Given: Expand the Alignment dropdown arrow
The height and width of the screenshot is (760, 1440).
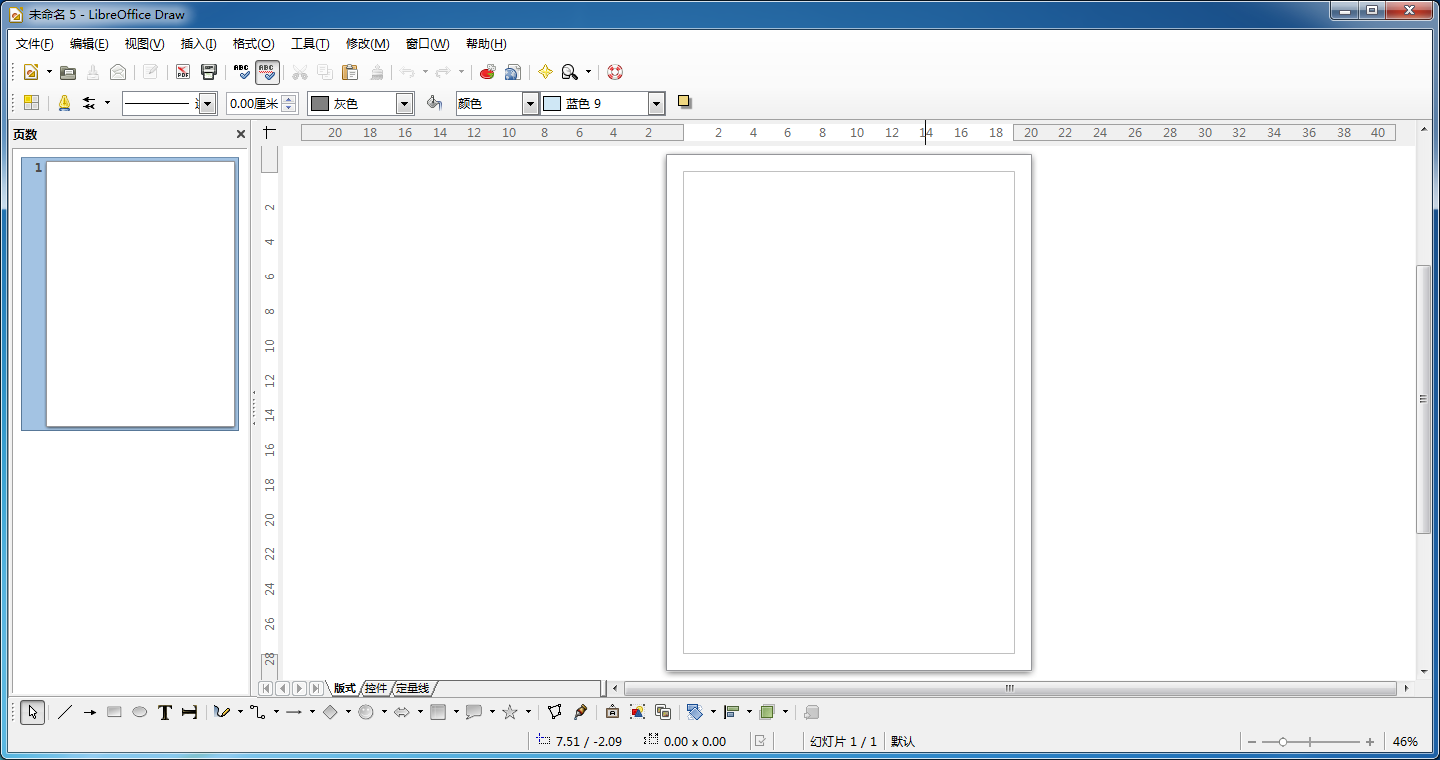Looking at the screenshot, I should click(749, 712).
